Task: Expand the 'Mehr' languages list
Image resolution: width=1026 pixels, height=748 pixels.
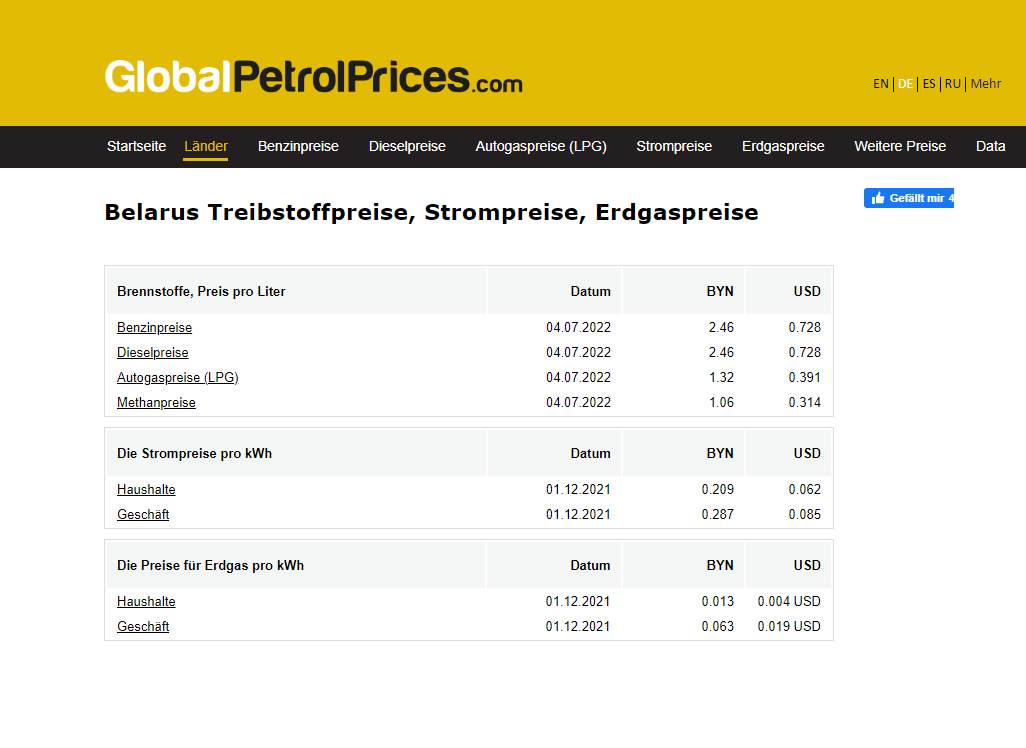Action: point(985,84)
